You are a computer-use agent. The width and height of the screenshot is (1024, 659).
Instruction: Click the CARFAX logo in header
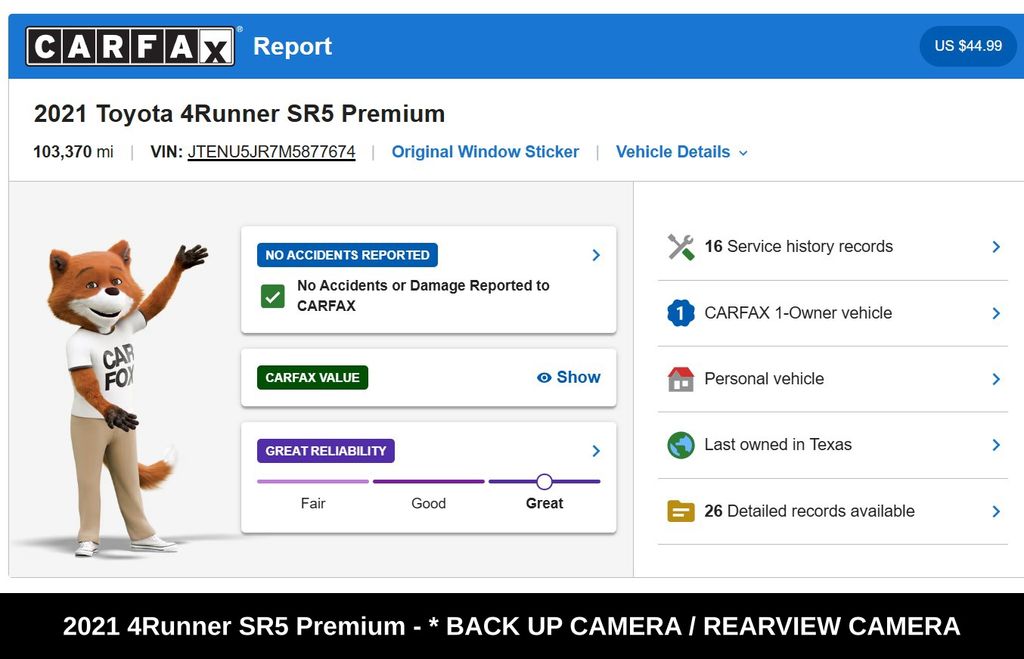pyautogui.click(x=131, y=46)
